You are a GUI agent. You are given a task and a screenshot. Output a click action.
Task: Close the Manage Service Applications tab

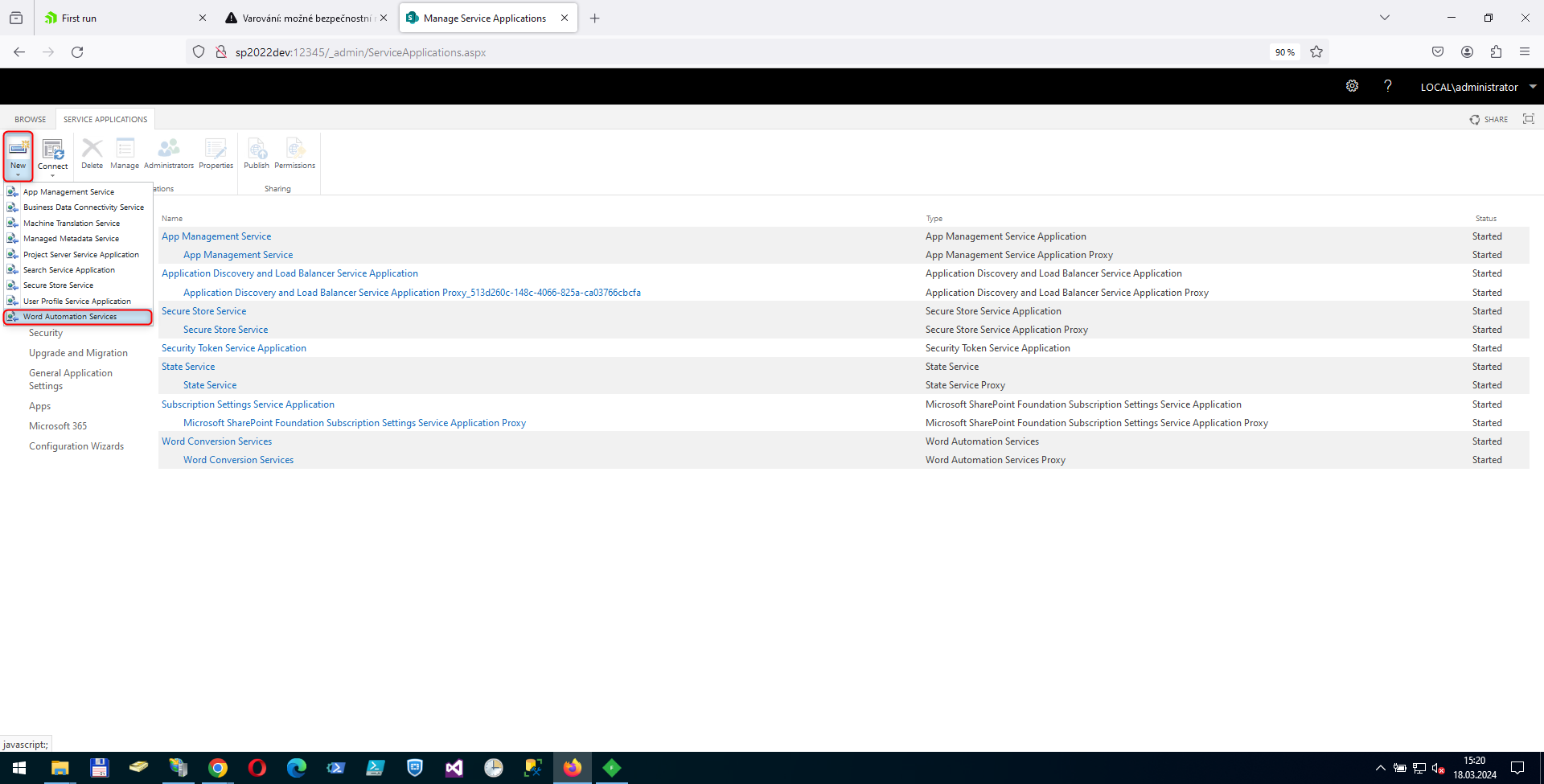tap(565, 18)
